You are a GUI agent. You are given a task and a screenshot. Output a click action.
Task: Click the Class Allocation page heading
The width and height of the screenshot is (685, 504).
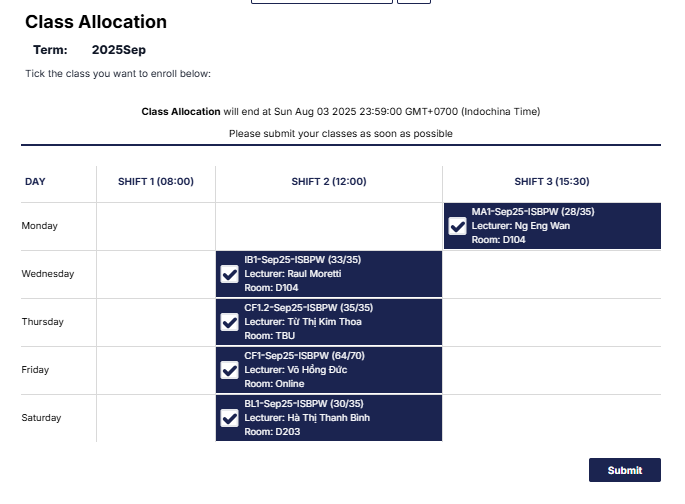pyautogui.click(x=96, y=22)
